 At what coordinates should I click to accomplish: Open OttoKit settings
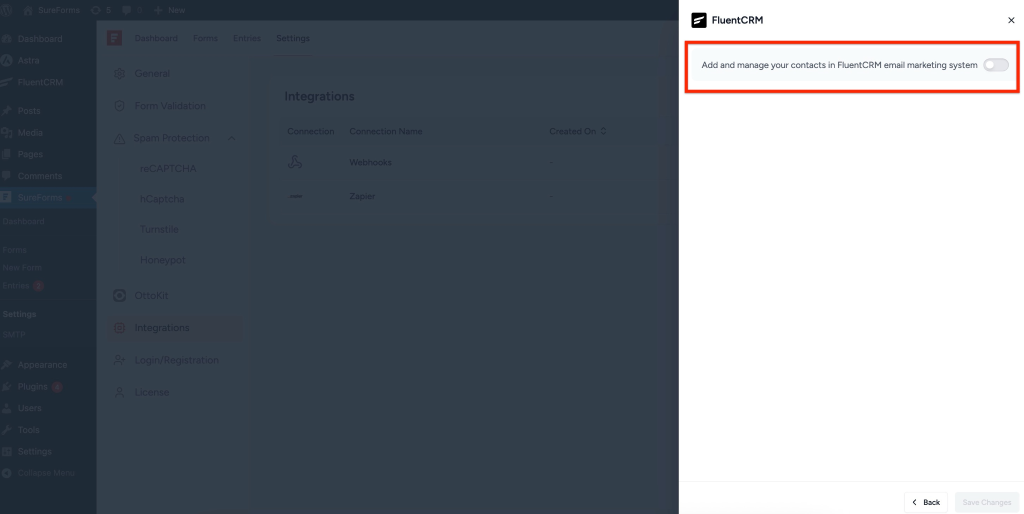pos(152,296)
